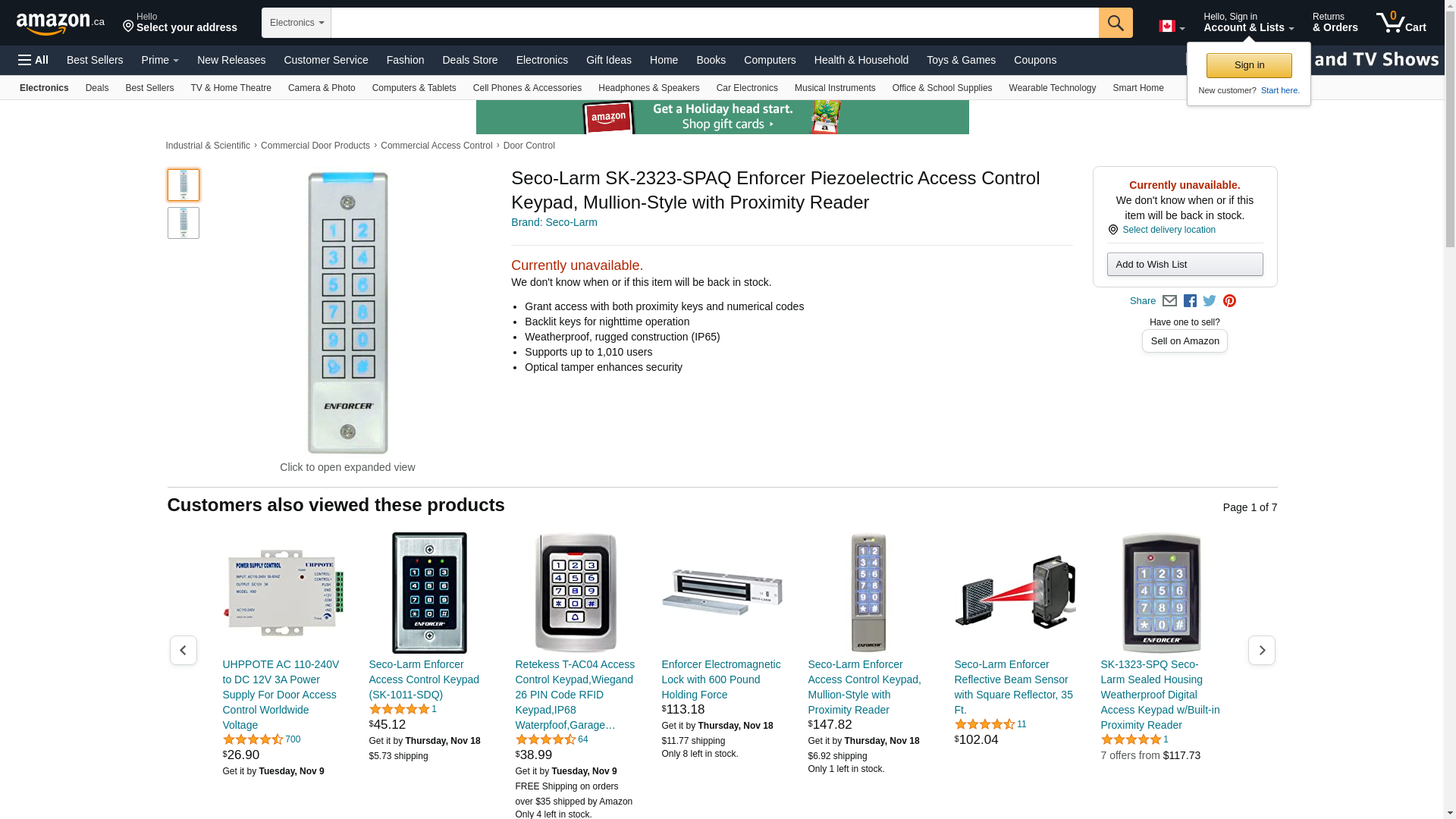Click the yellow Sign in button
Screen dimensions: 1456x819
1248,65
